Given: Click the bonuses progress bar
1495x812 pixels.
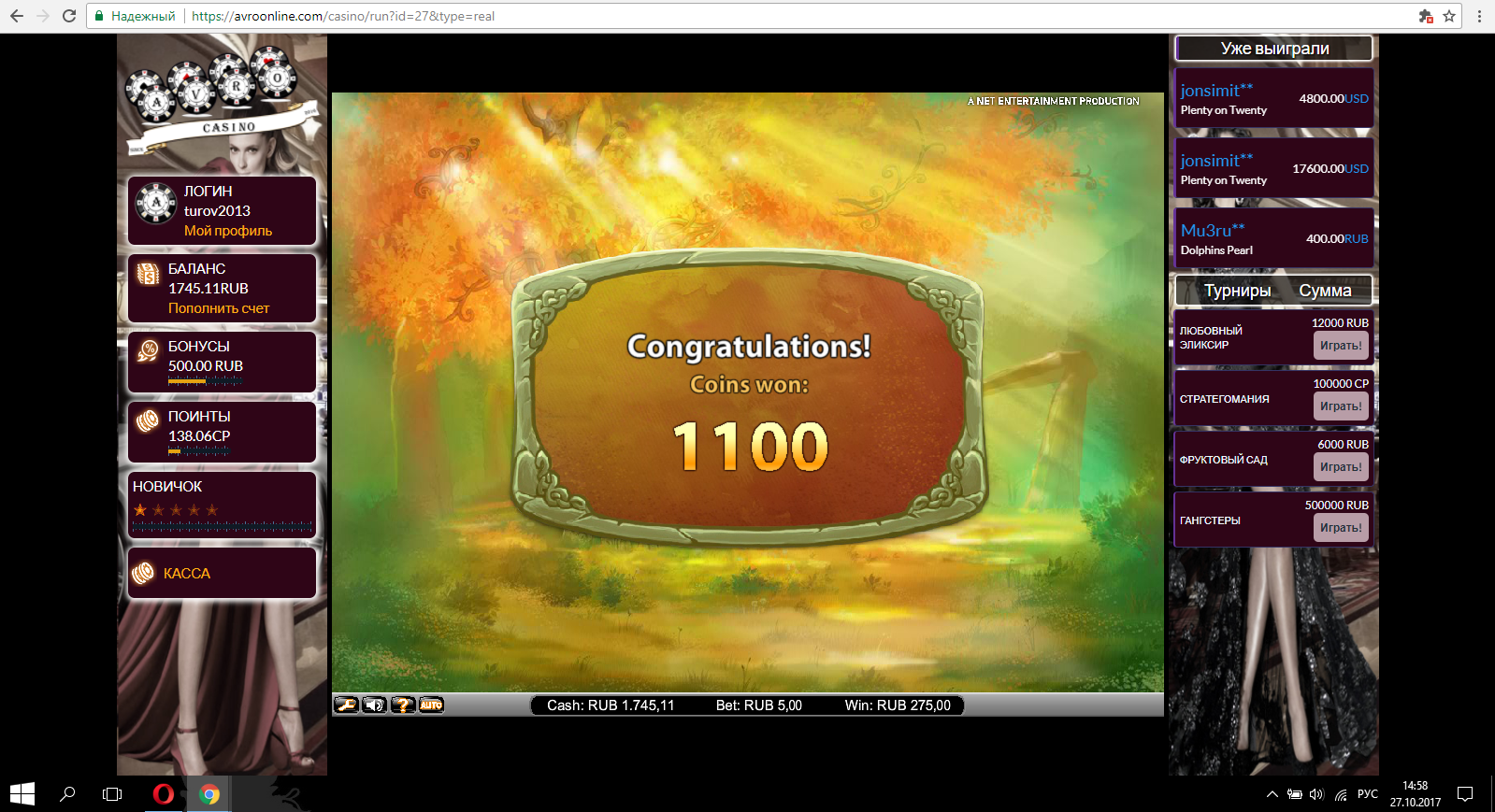Looking at the screenshot, I should pyautogui.click(x=205, y=380).
